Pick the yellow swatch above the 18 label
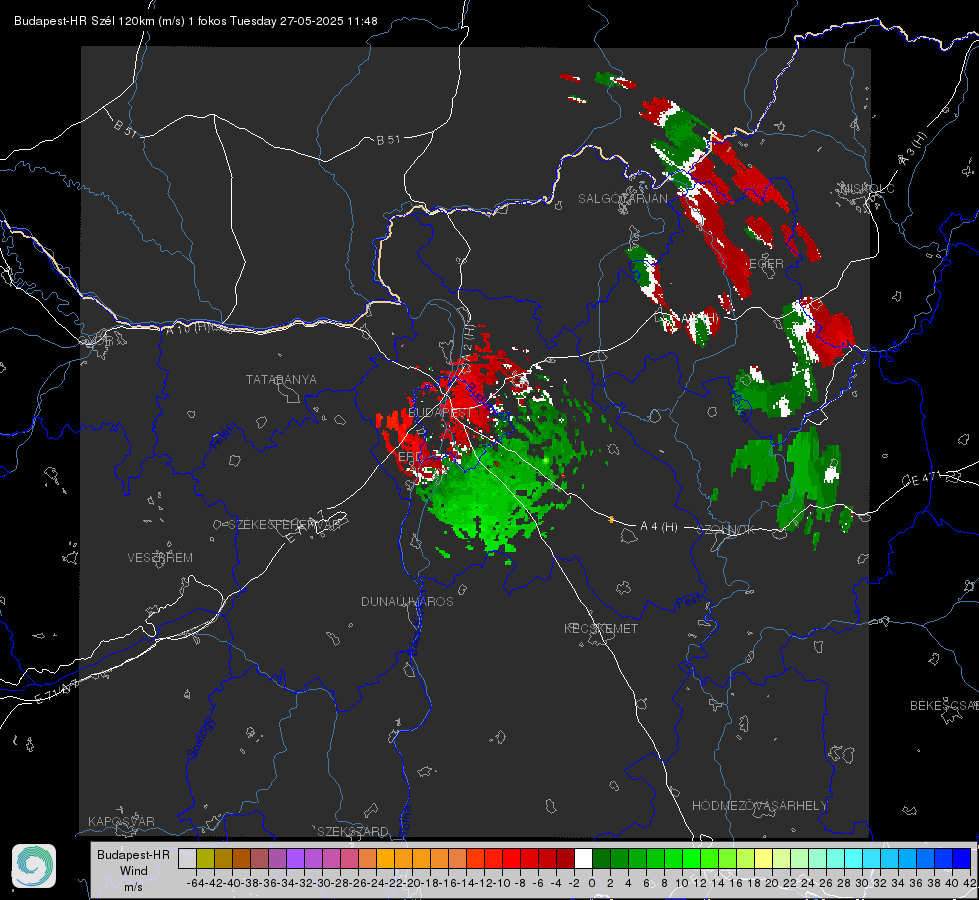 [x=763, y=858]
